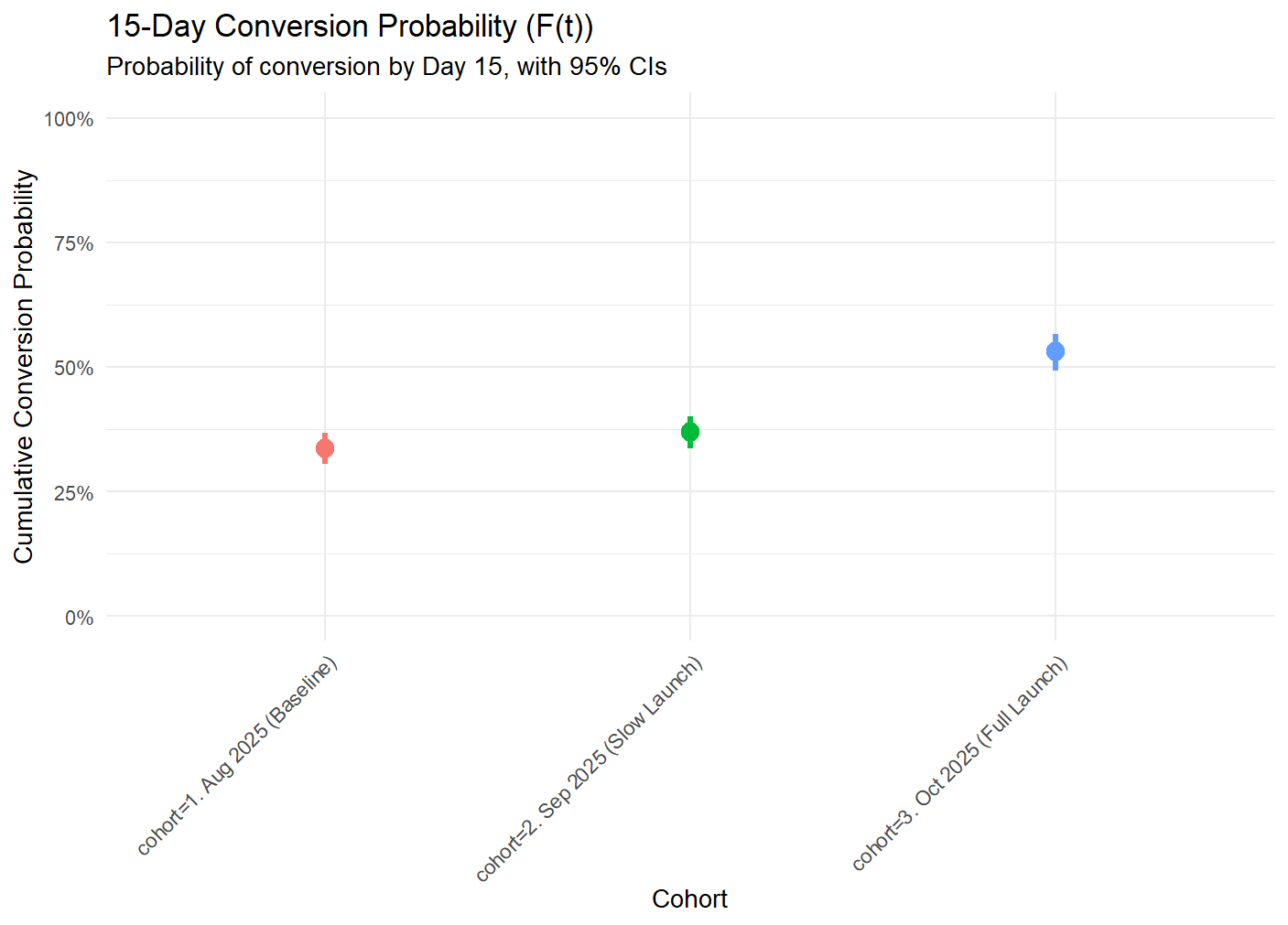The height and width of the screenshot is (925, 1288).
Task: Click the upper error bar tip of green point
Action: pyautogui.click(x=690, y=418)
